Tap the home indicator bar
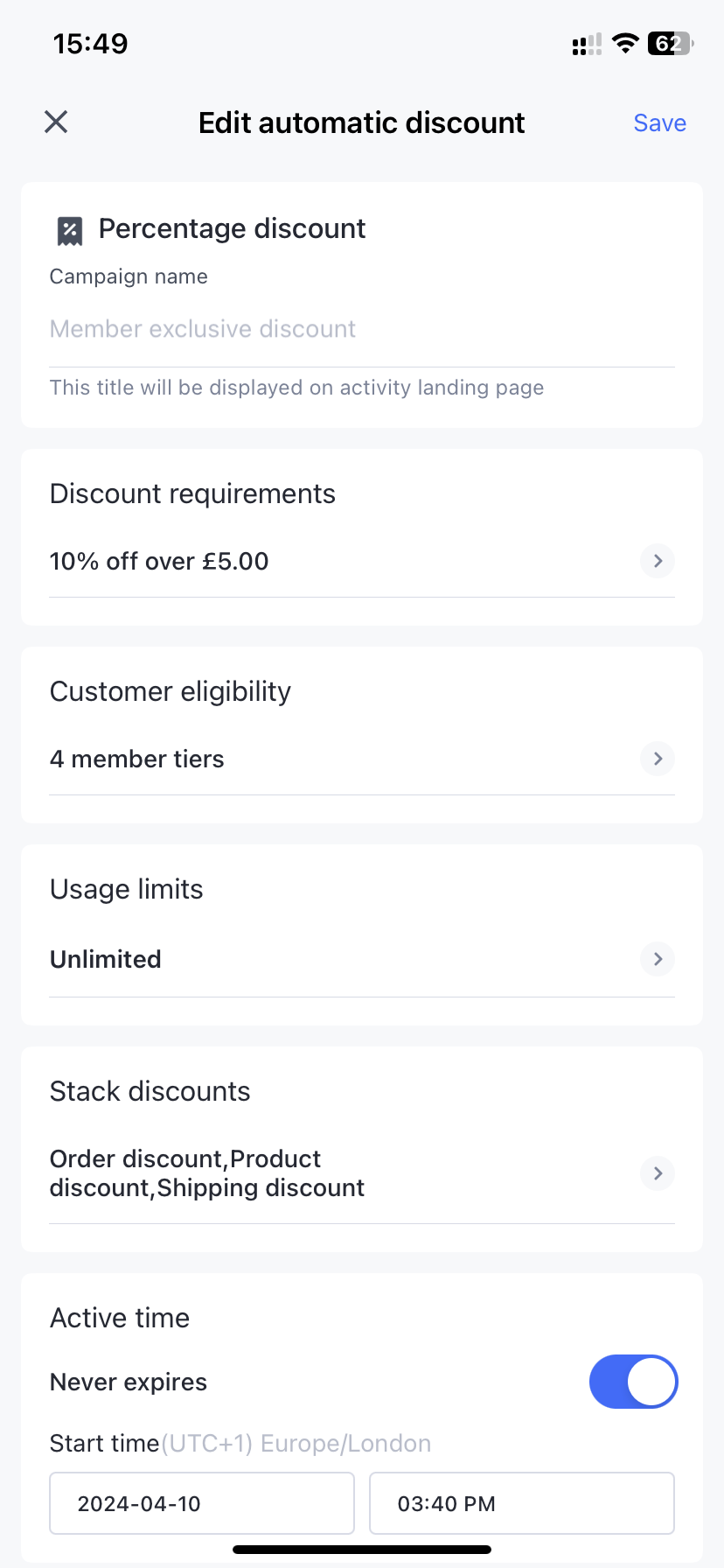 362,1550
